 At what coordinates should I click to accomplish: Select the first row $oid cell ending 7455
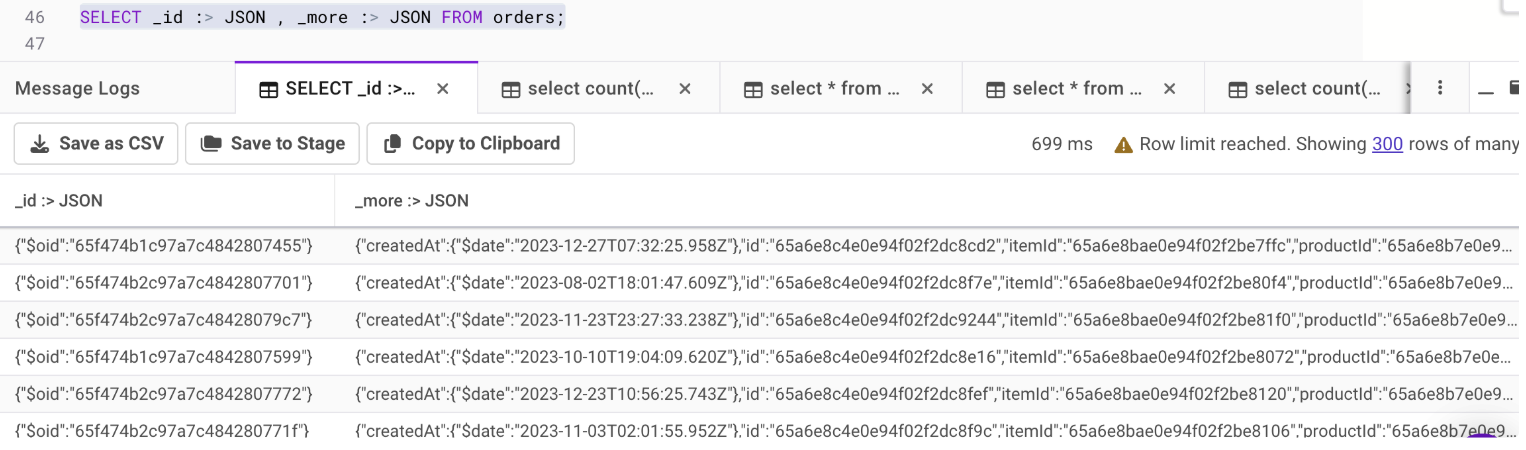[164, 246]
